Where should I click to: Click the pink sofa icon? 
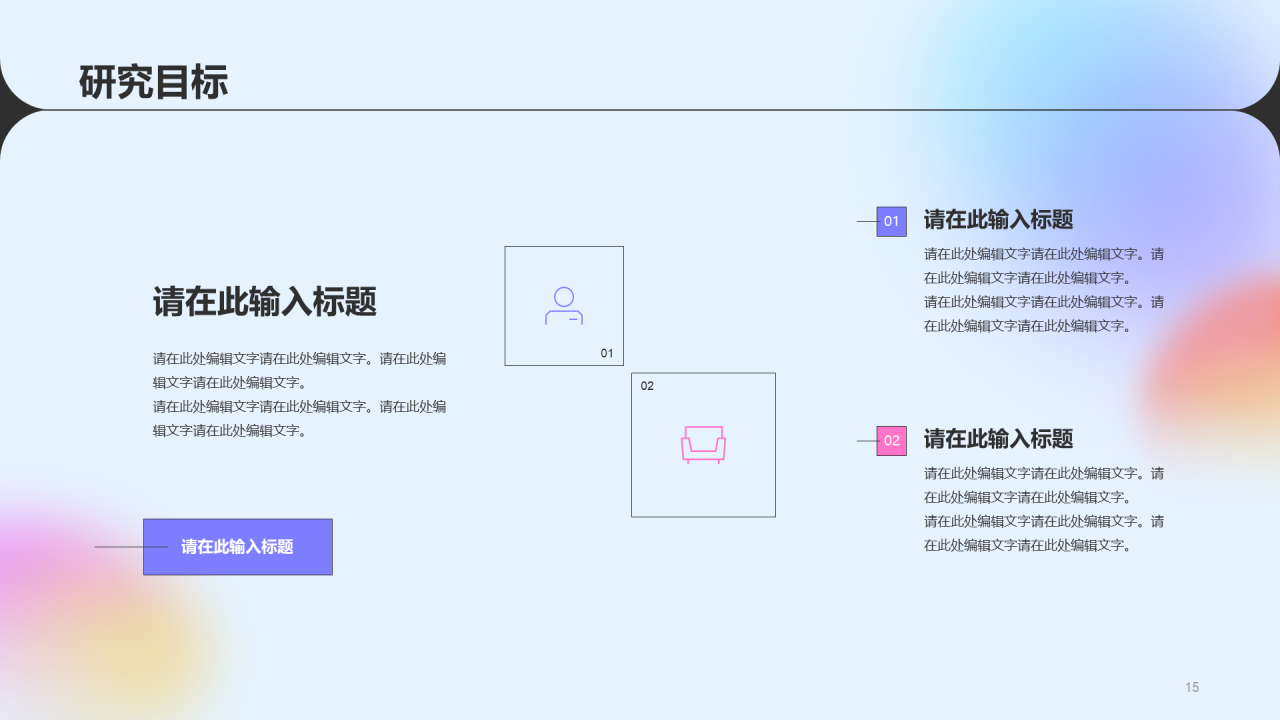tap(703, 444)
